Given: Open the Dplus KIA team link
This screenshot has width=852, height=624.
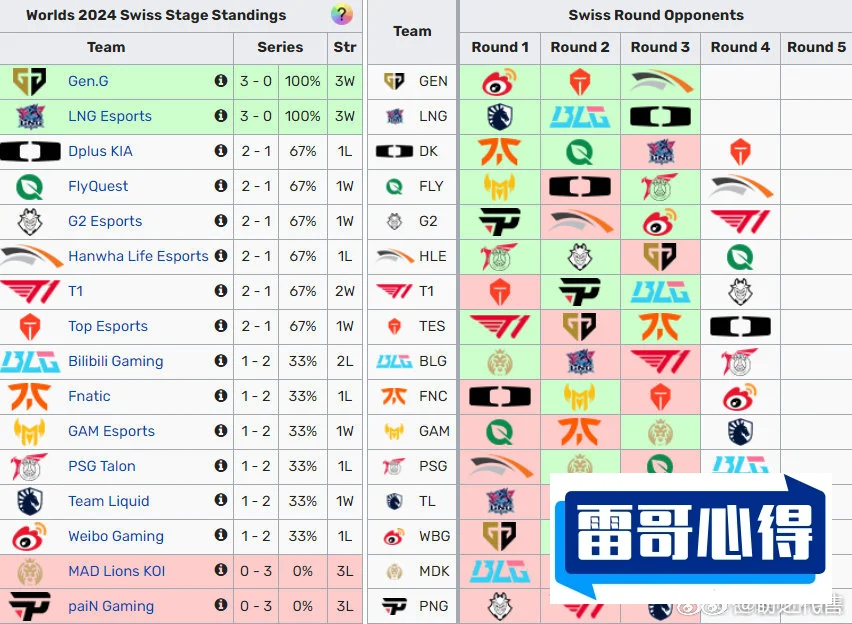Looking at the screenshot, I should pyautogui.click(x=101, y=151).
